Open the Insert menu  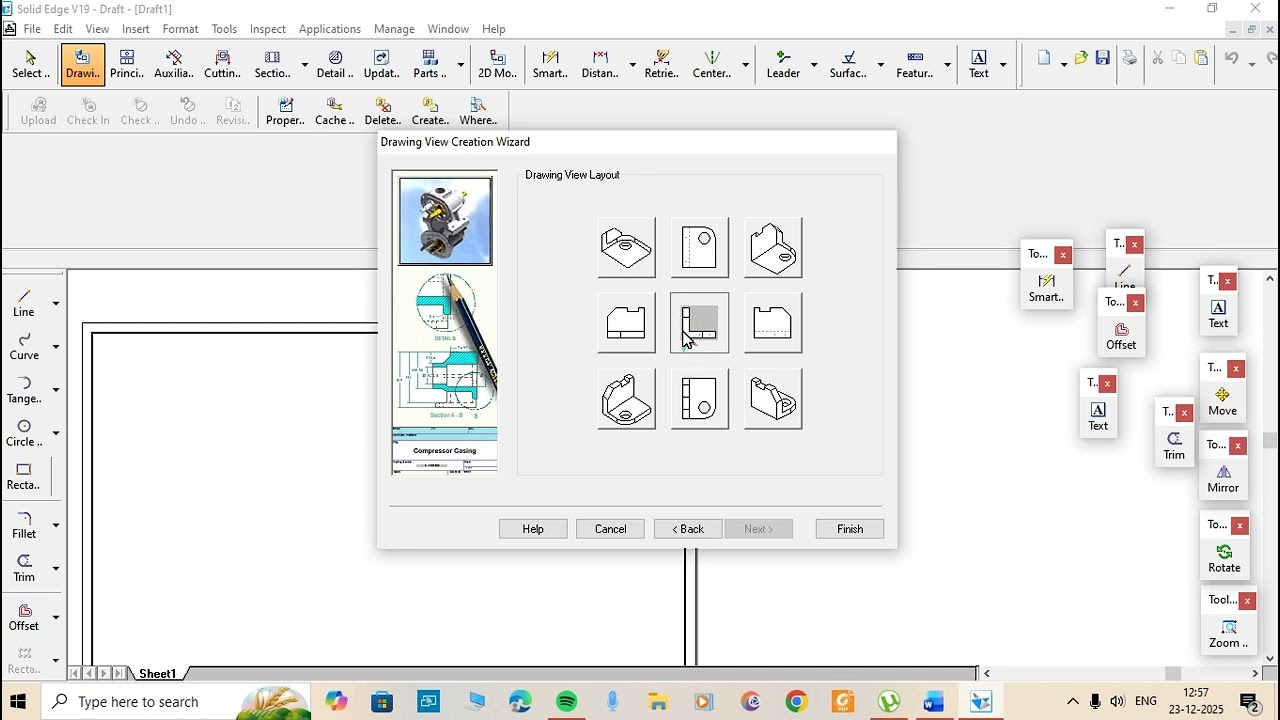136,29
